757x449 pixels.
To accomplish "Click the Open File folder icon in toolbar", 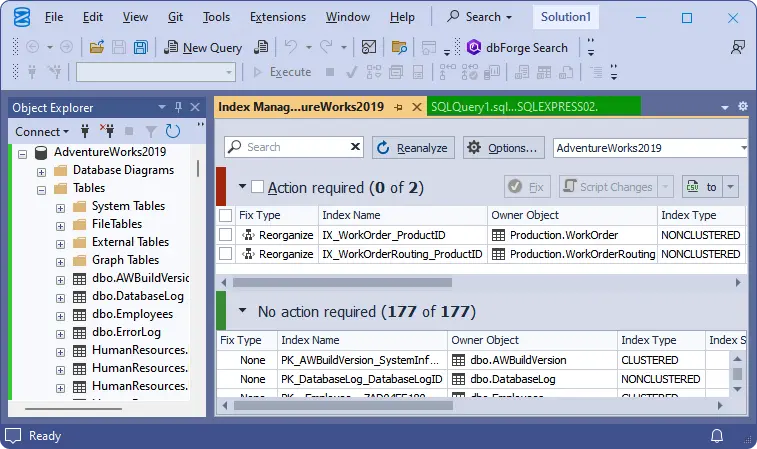I will [x=96, y=47].
